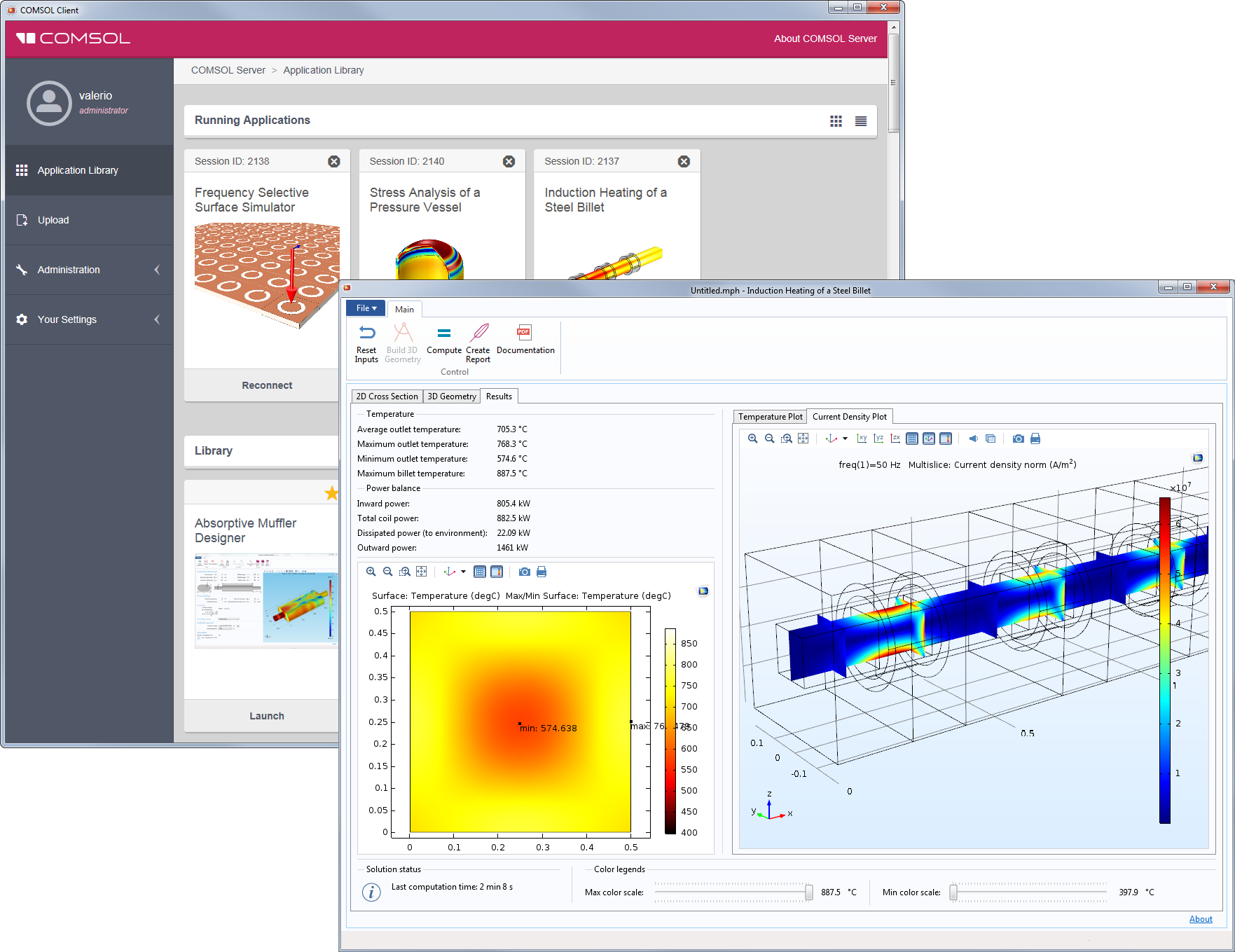This screenshot has height=952, width=1235.
Task: Zoom in on the temperature surface plot
Action: [371, 572]
